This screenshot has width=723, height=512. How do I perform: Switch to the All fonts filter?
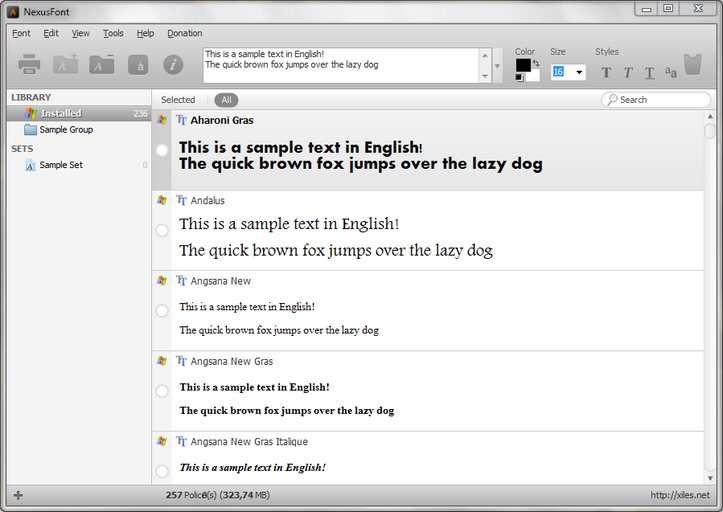[226, 100]
